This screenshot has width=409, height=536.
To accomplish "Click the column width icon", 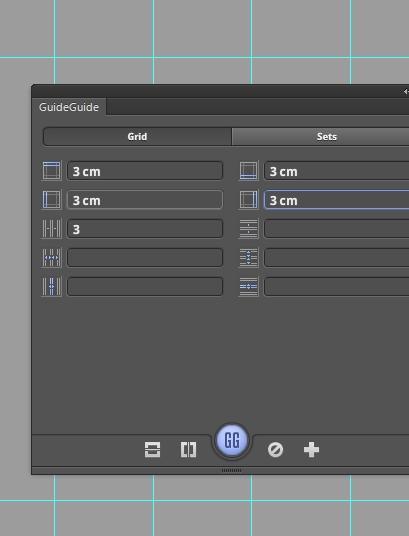I will point(52,257).
